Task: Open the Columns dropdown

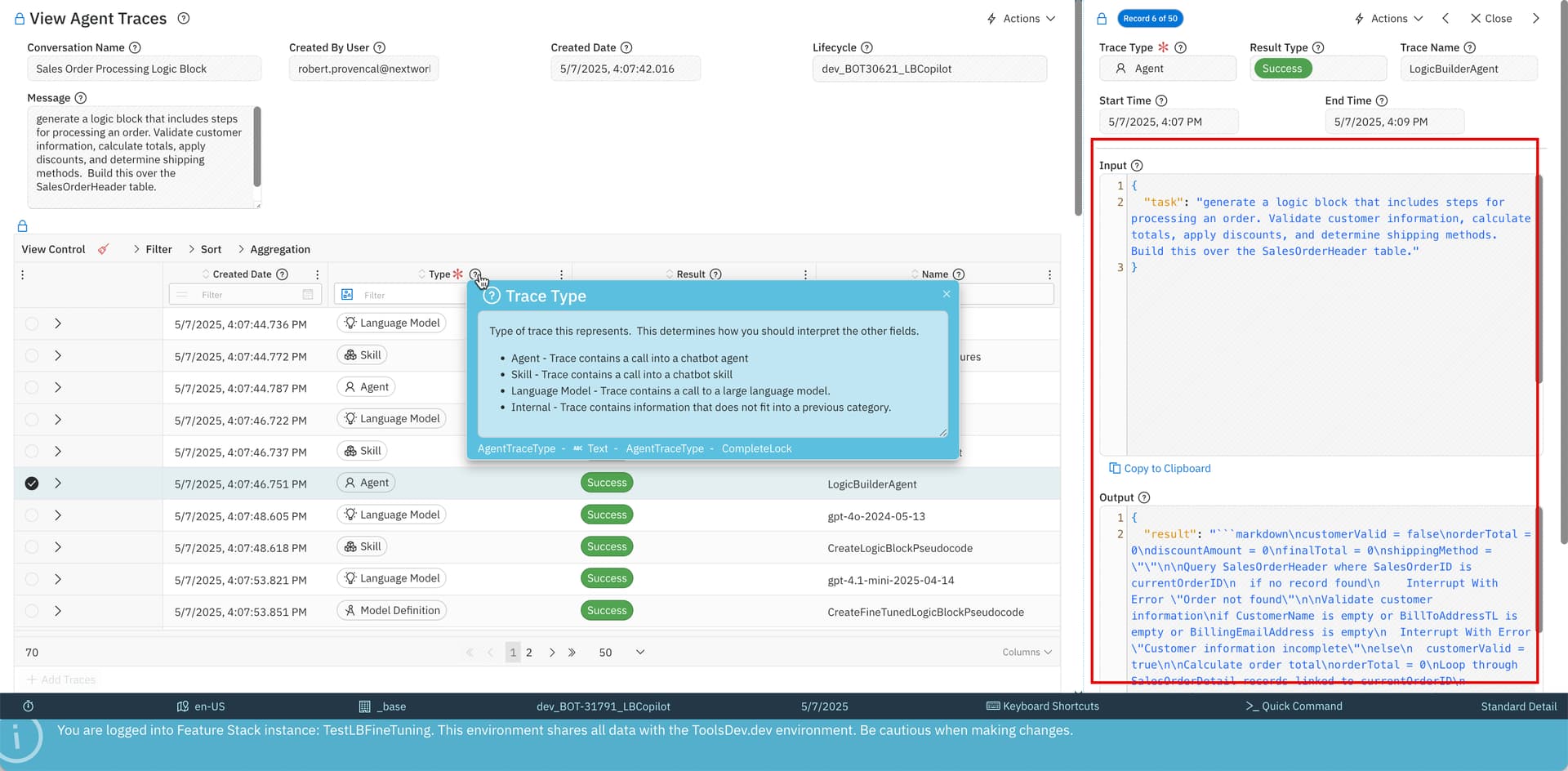Action: 1027,652
